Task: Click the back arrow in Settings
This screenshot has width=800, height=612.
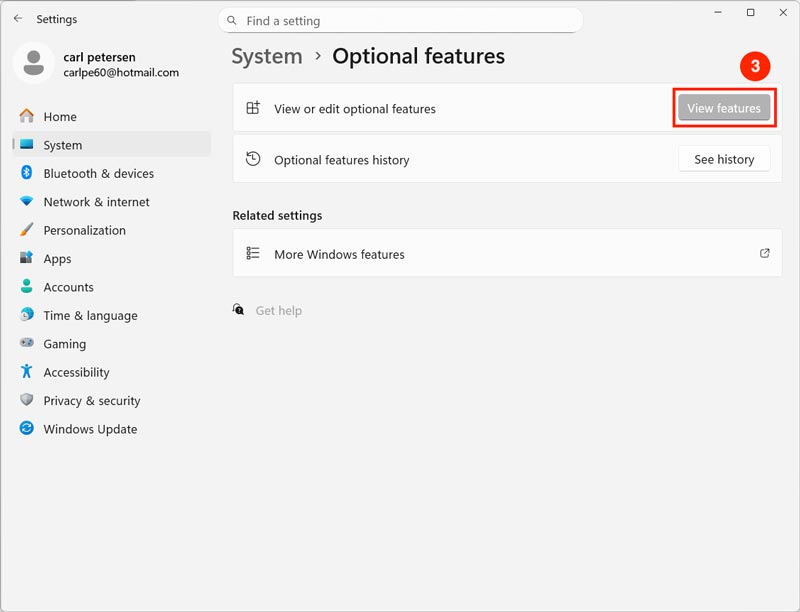Action: [x=18, y=19]
